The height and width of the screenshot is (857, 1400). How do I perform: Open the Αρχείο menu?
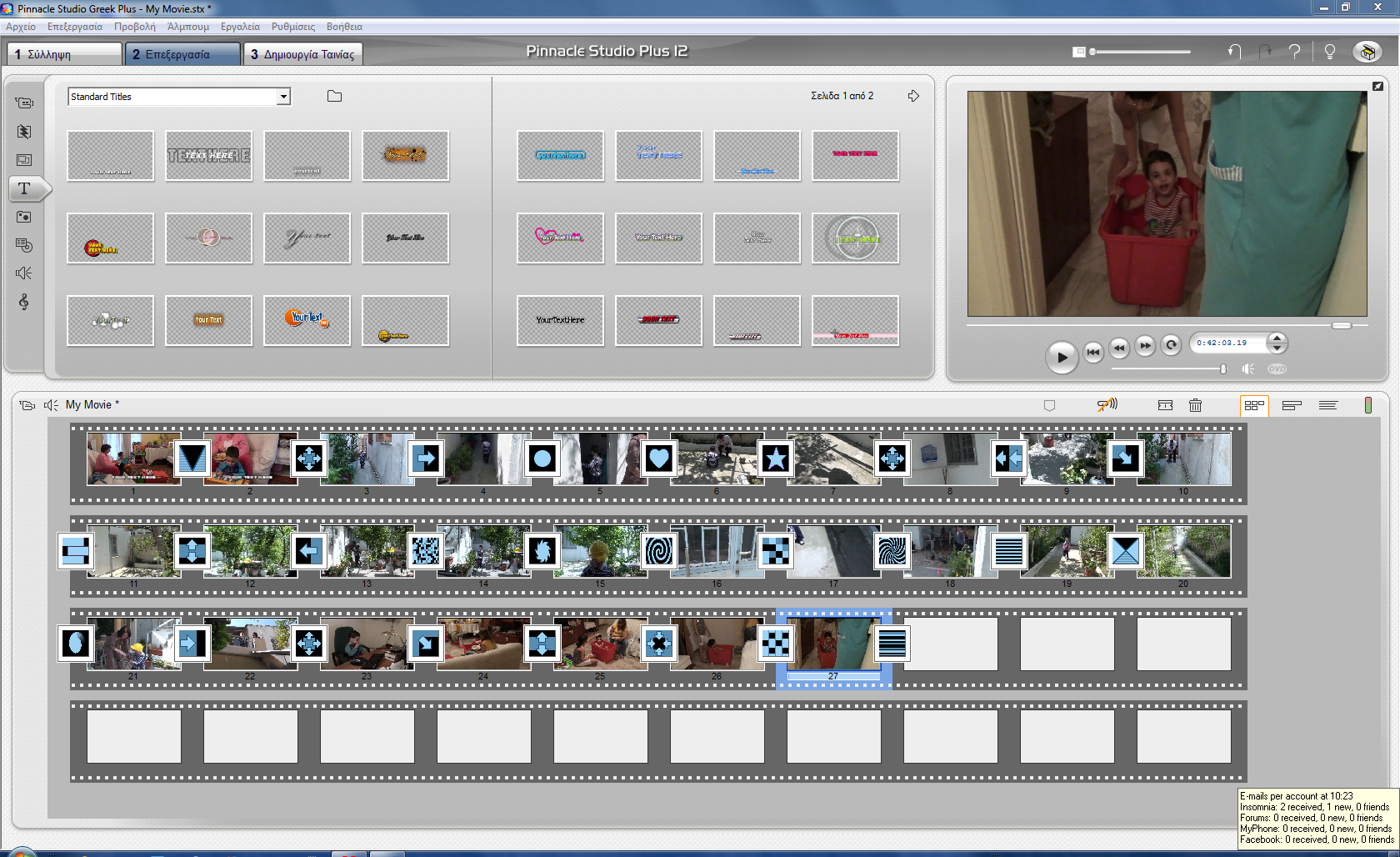[x=21, y=27]
